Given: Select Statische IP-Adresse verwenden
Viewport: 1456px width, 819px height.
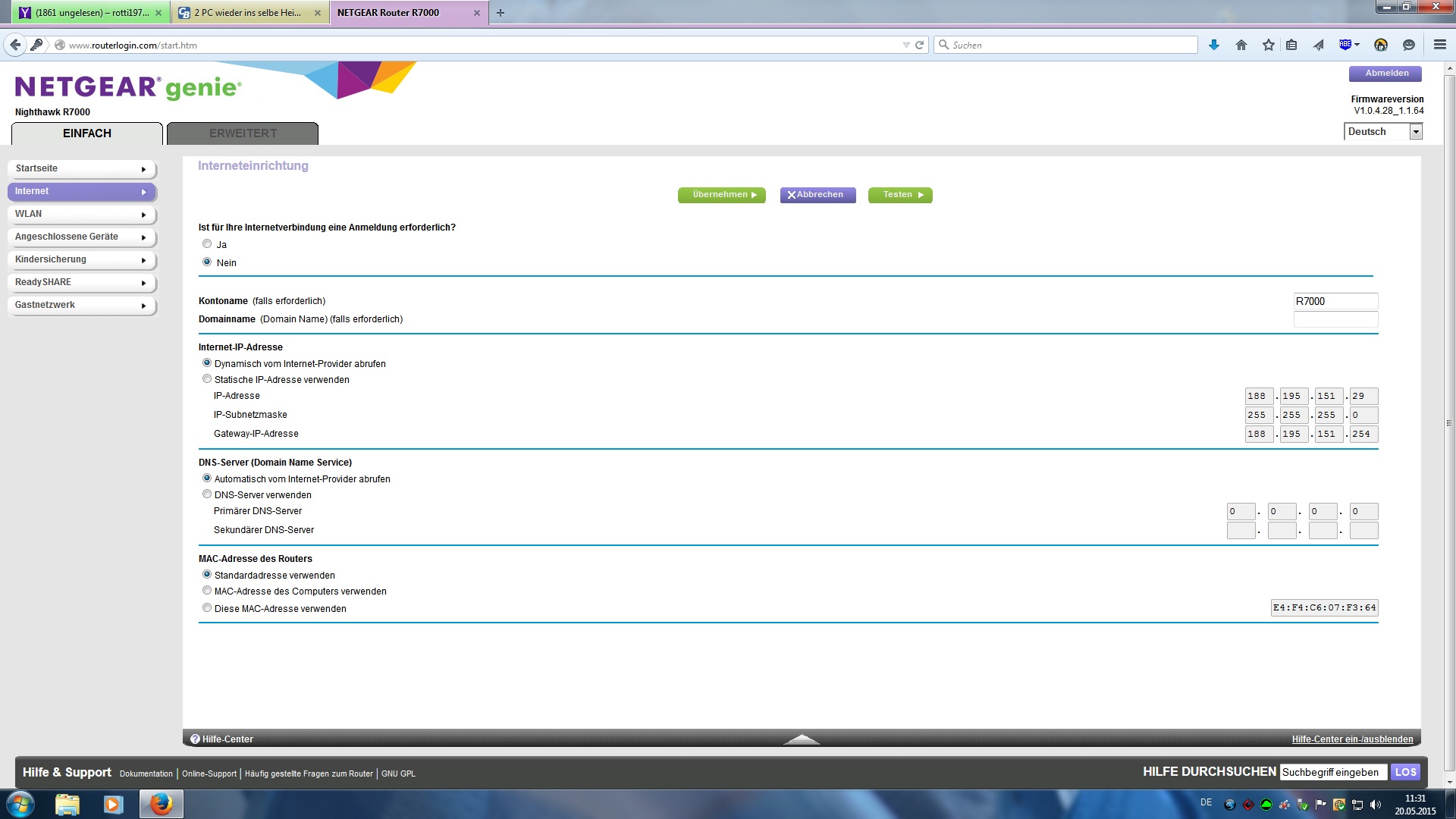Looking at the screenshot, I should point(207,378).
